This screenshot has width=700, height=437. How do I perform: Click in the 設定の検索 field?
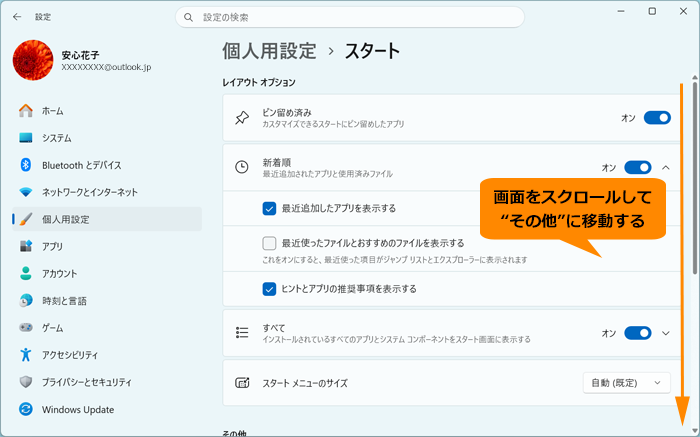350,17
